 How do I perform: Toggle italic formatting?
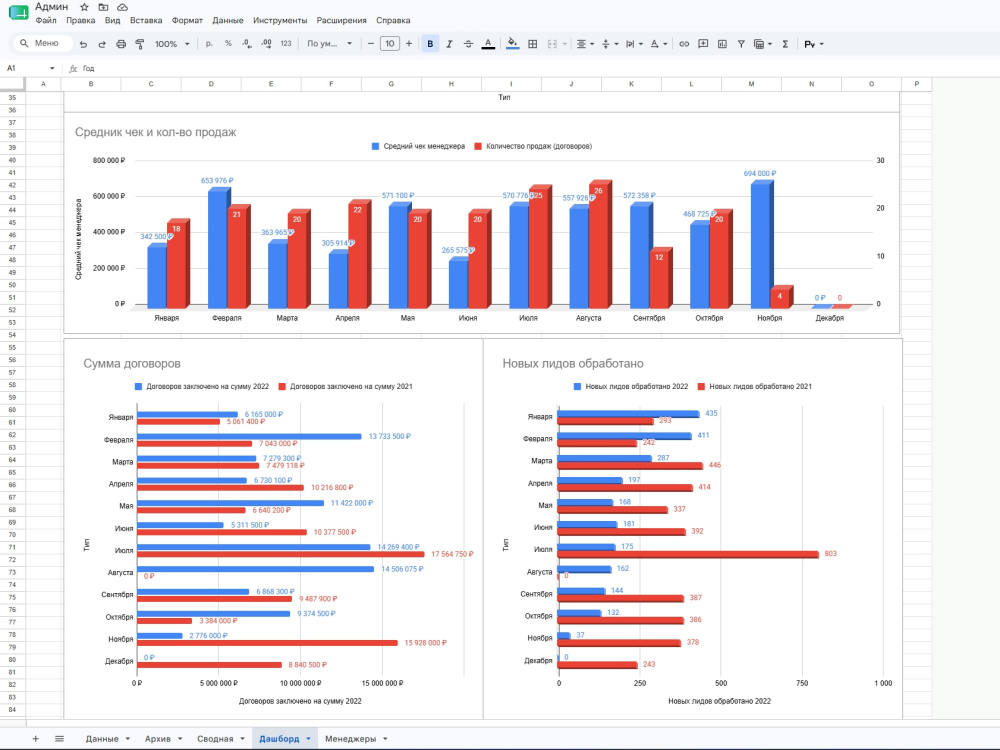click(449, 44)
